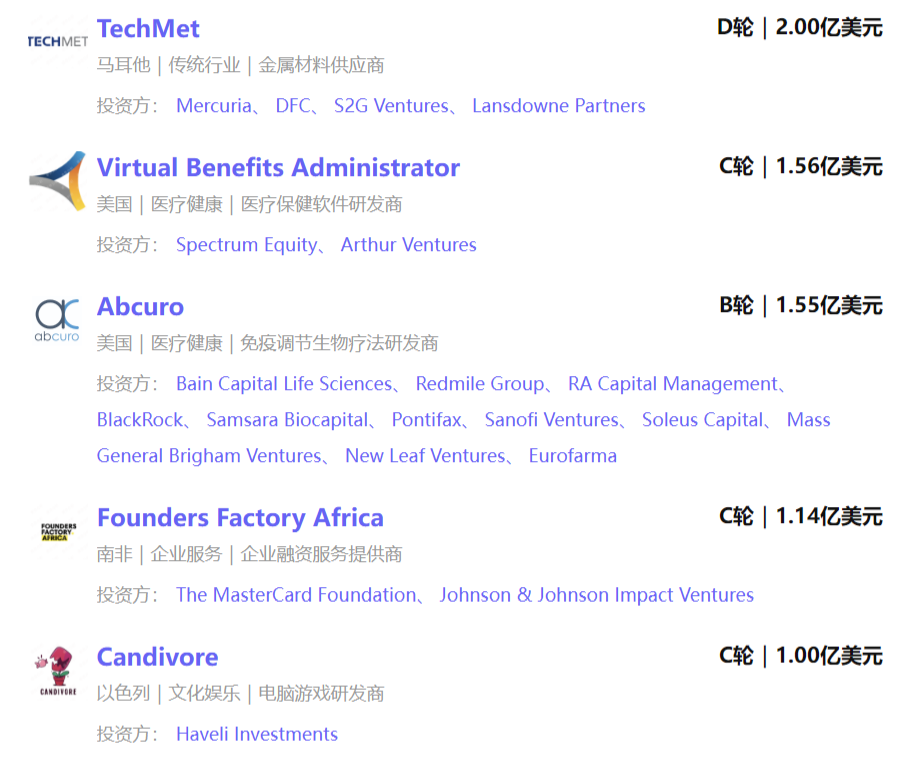Open the Abcuro company title link
Screen dimensions: 909x769
tap(140, 307)
